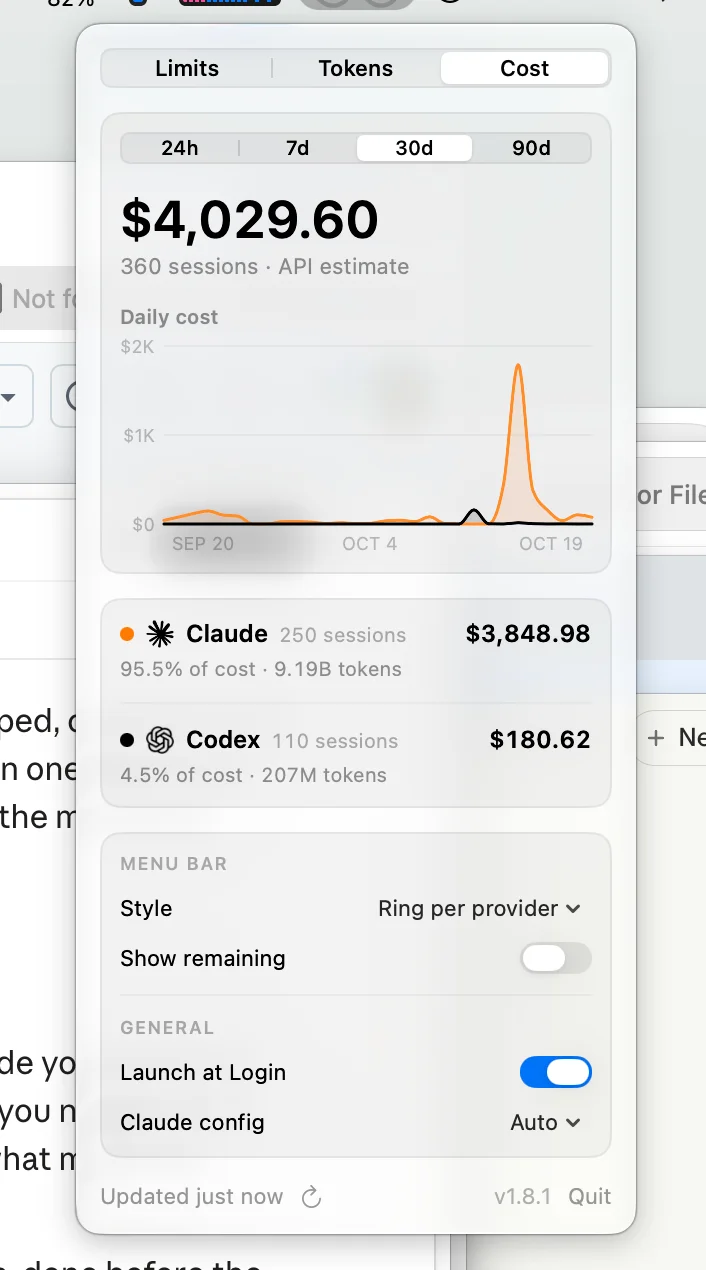This screenshot has width=706, height=1270.
Task: Switch to the Limits tab
Action: point(187,68)
